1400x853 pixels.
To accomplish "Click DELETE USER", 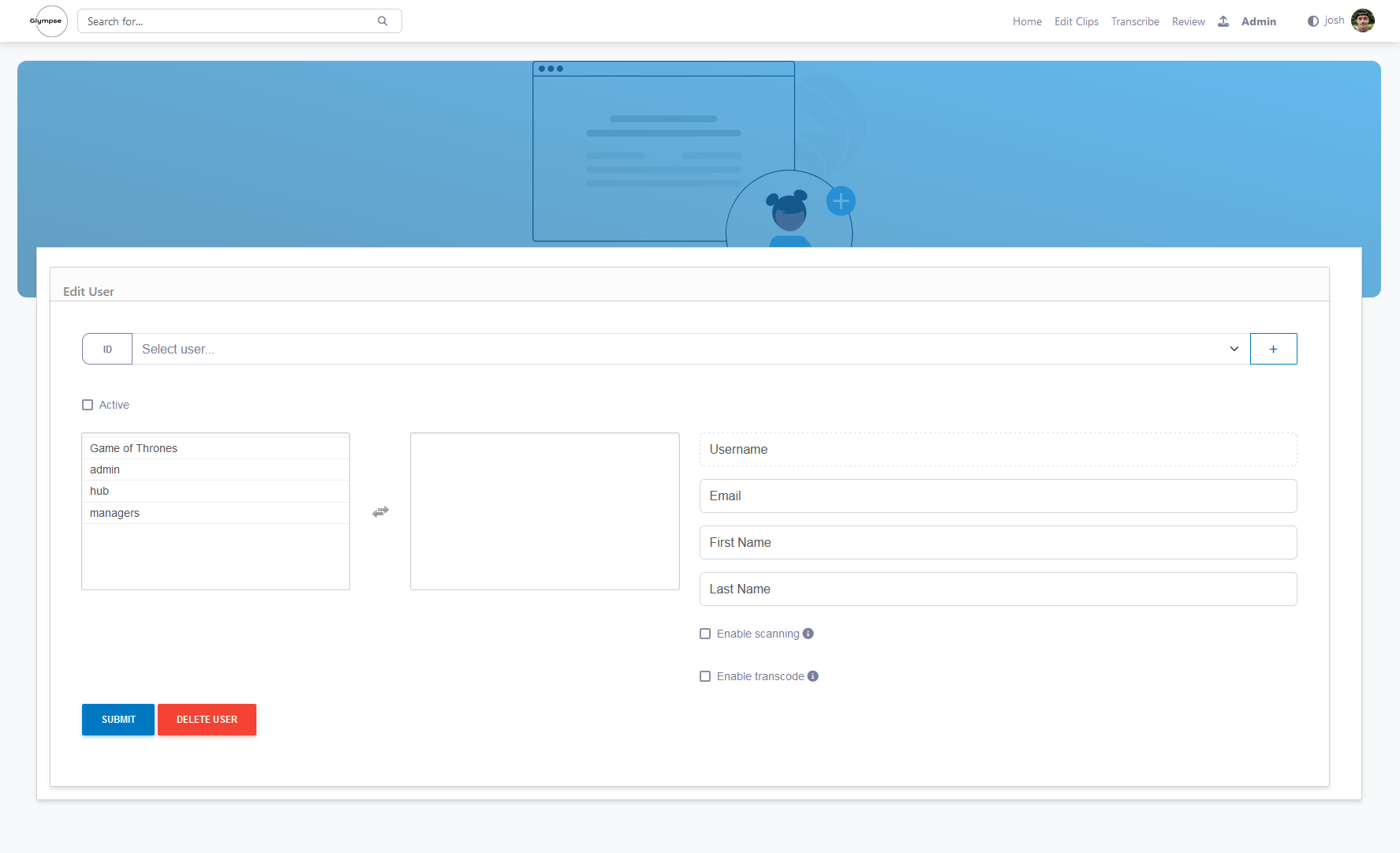I will pos(207,719).
